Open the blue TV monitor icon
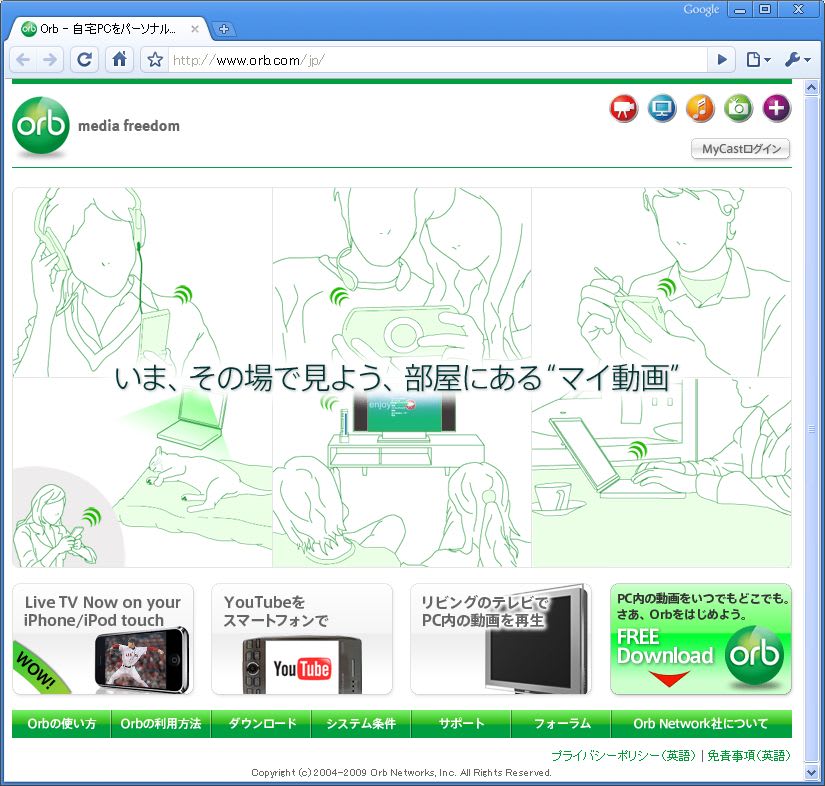 (x=662, y=108)
